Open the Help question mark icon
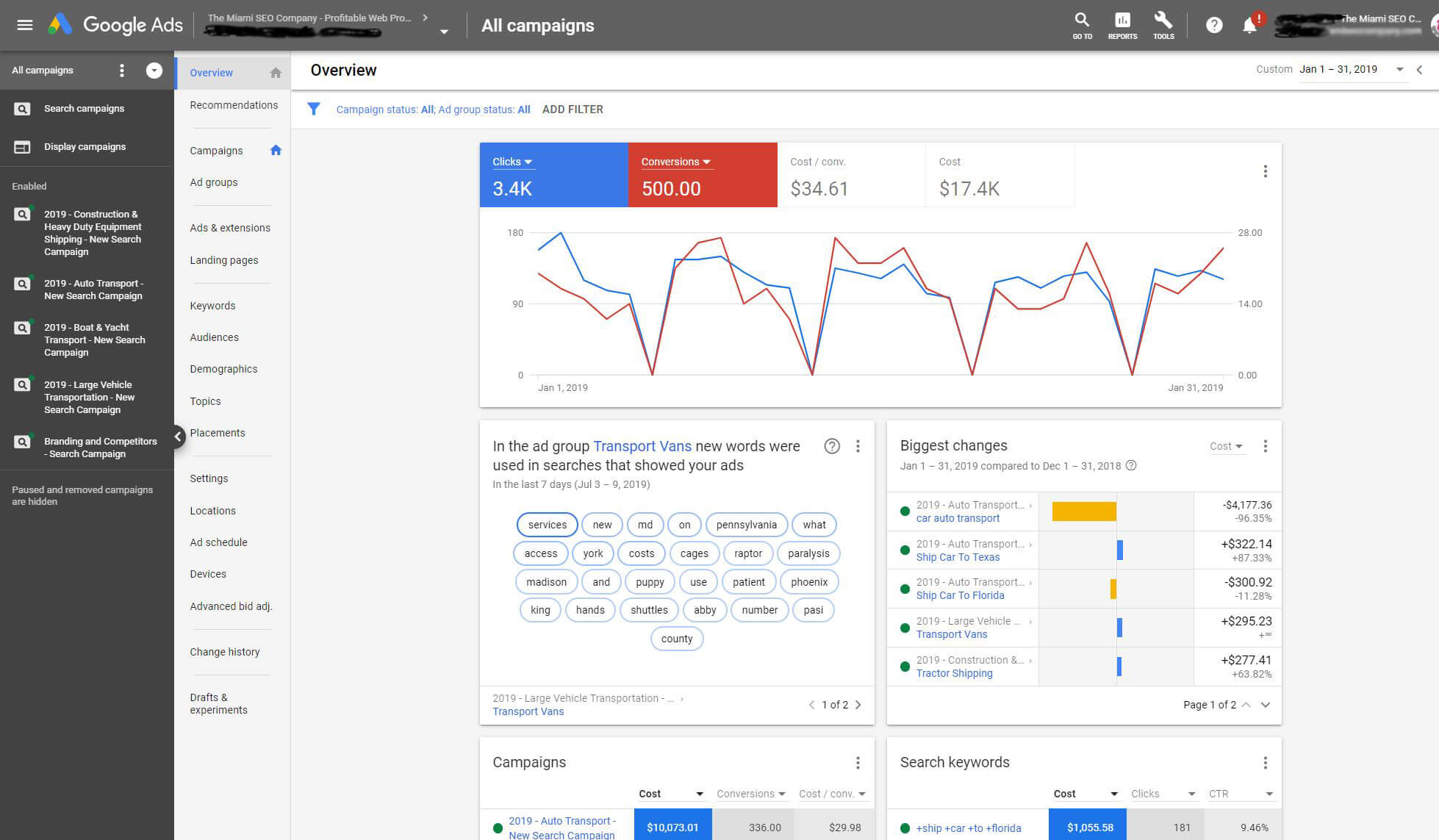1439x840 pixels. [1214, 25]
